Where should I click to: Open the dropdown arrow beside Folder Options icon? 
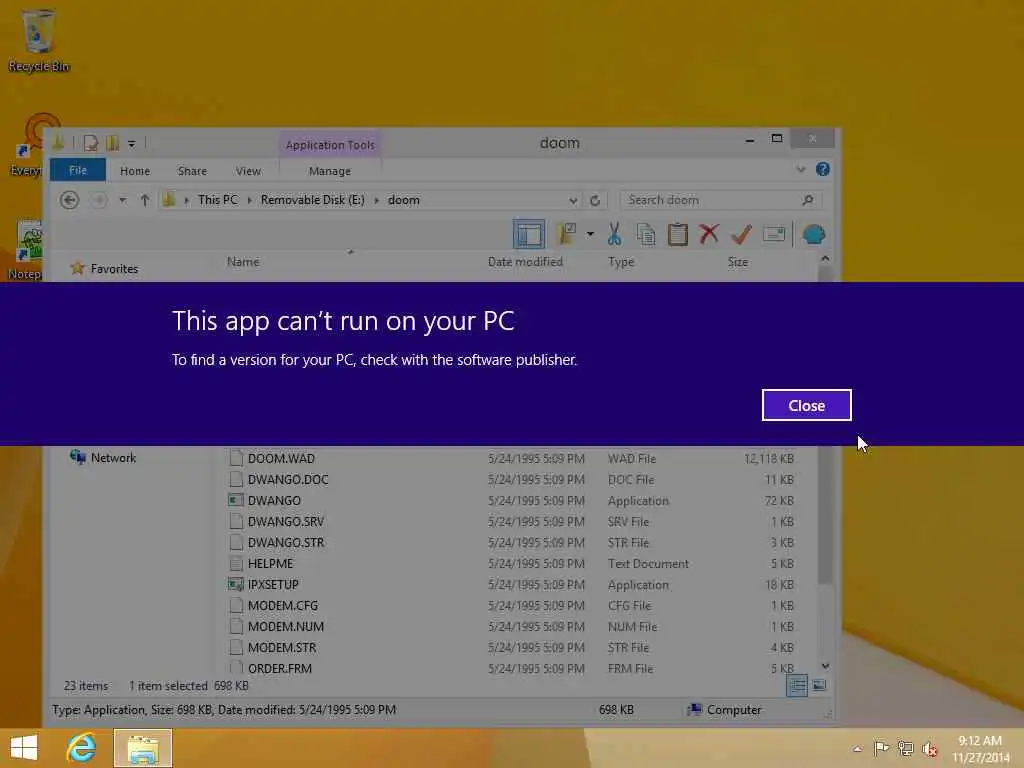click(x=590, y=234)
